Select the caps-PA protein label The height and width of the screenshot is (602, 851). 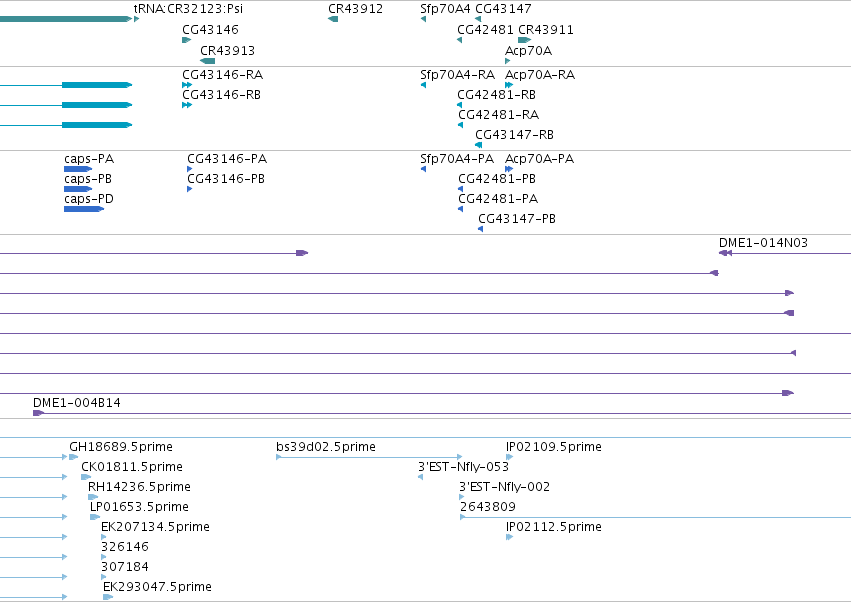[x=89, y=159]
